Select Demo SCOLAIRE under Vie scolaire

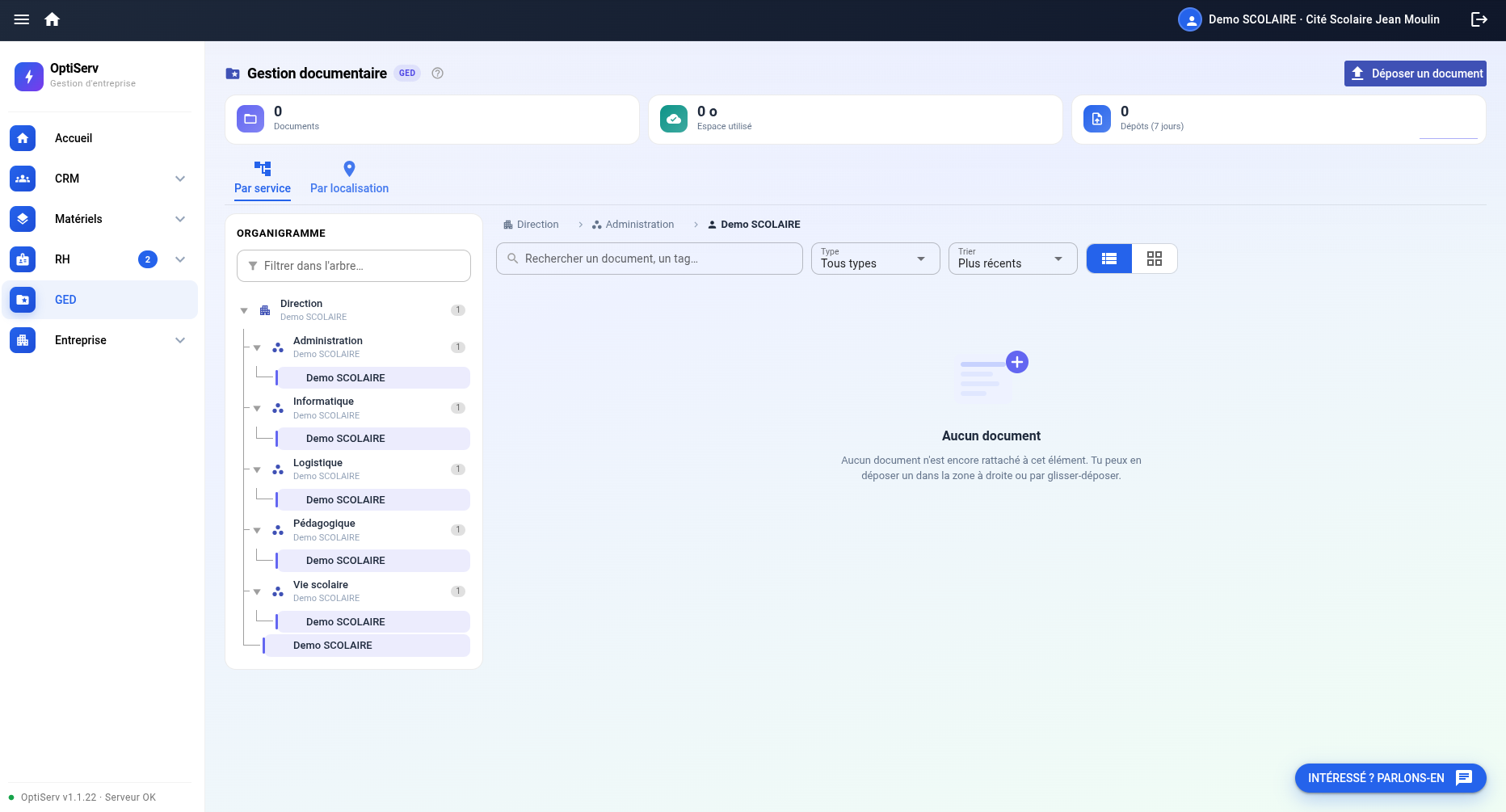372,622
